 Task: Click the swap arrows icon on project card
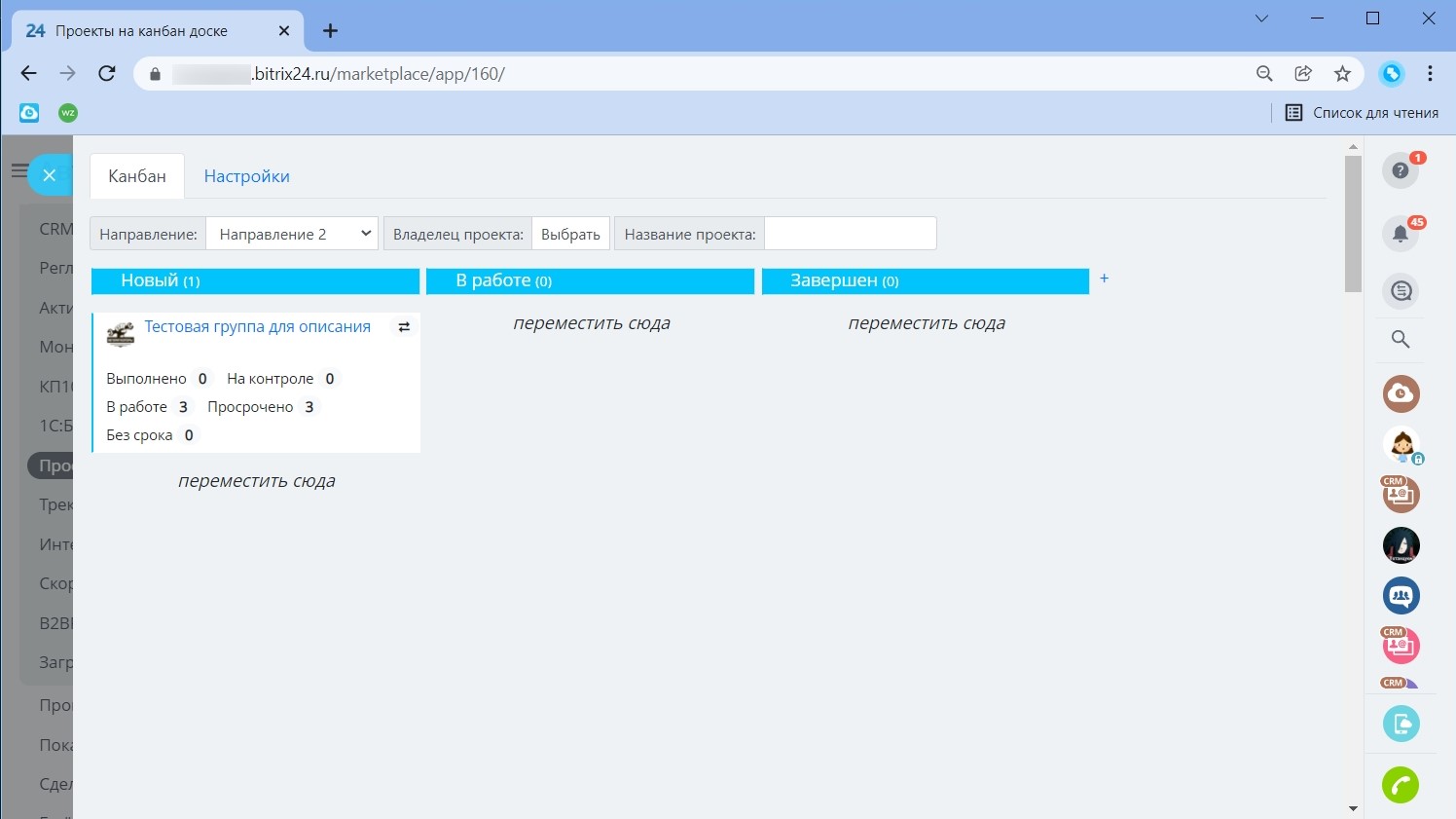[404, 327]
